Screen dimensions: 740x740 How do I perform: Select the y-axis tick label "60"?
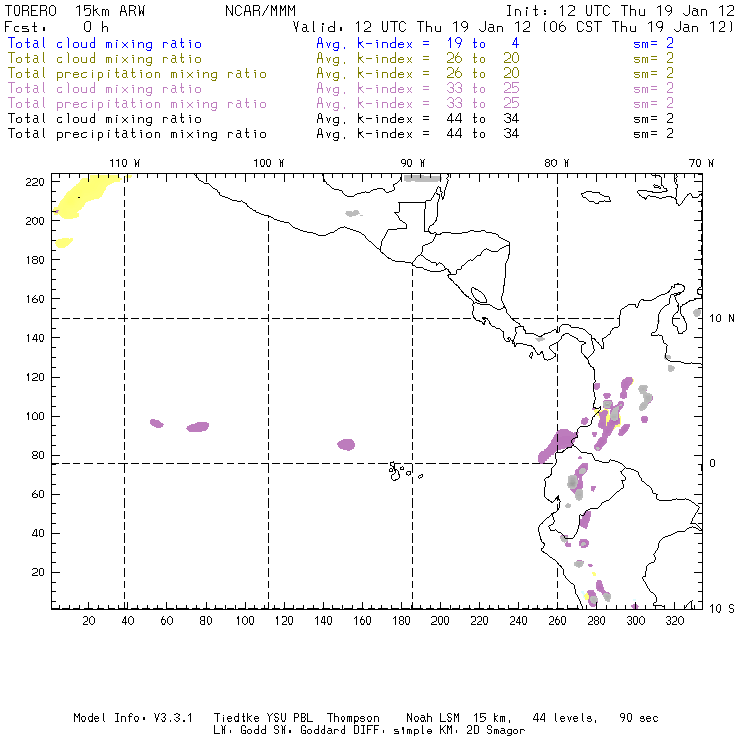(x=38, y=495)
